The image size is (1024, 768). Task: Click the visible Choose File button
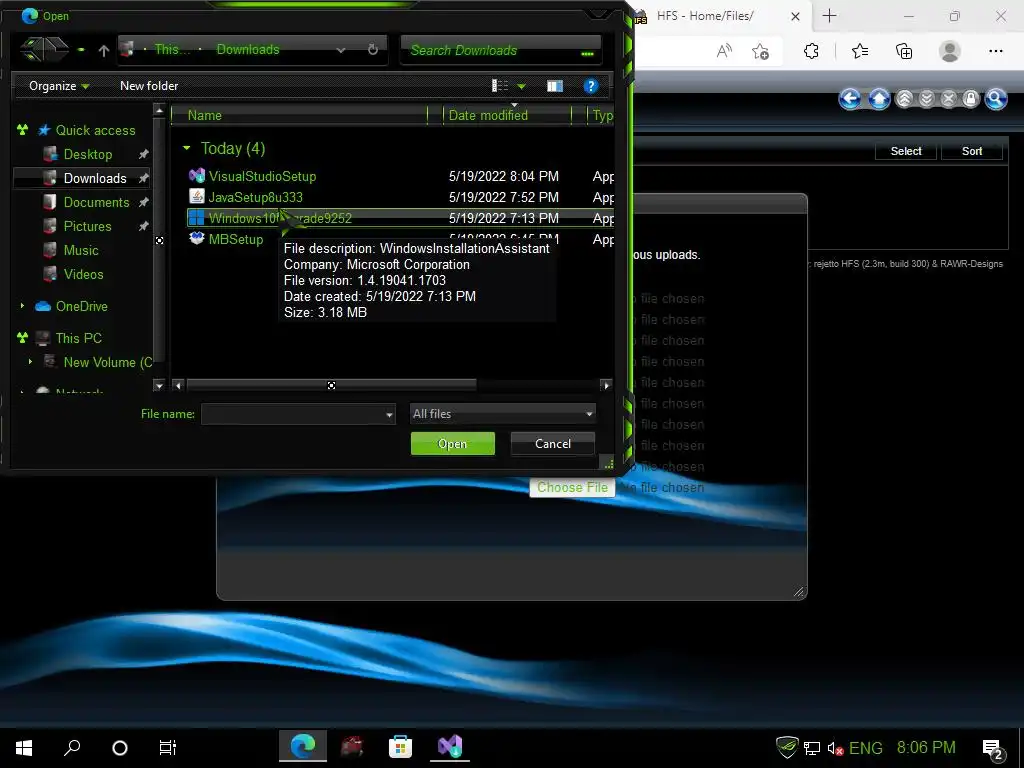click(572, 487)
